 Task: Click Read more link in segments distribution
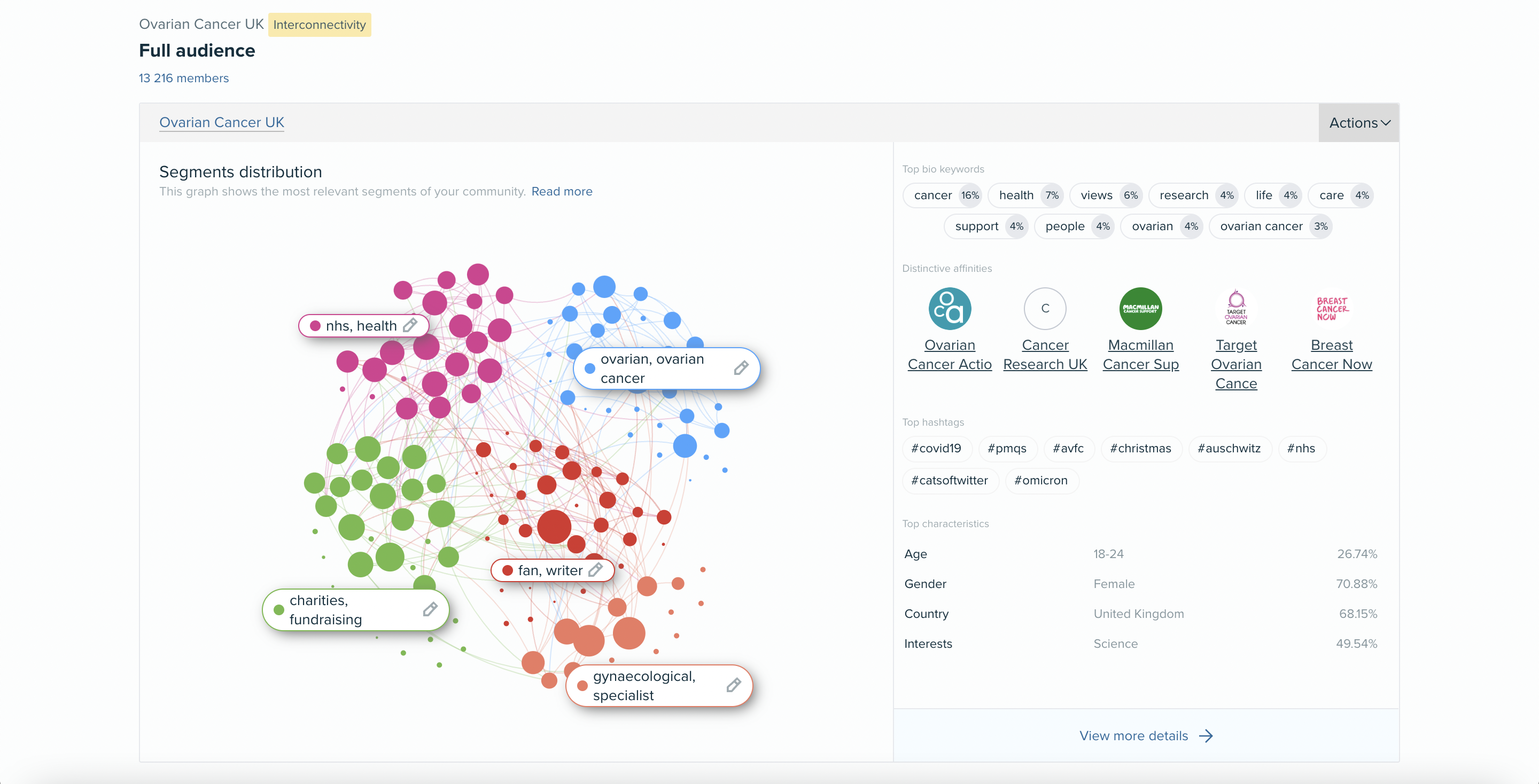tap(561, 191)
